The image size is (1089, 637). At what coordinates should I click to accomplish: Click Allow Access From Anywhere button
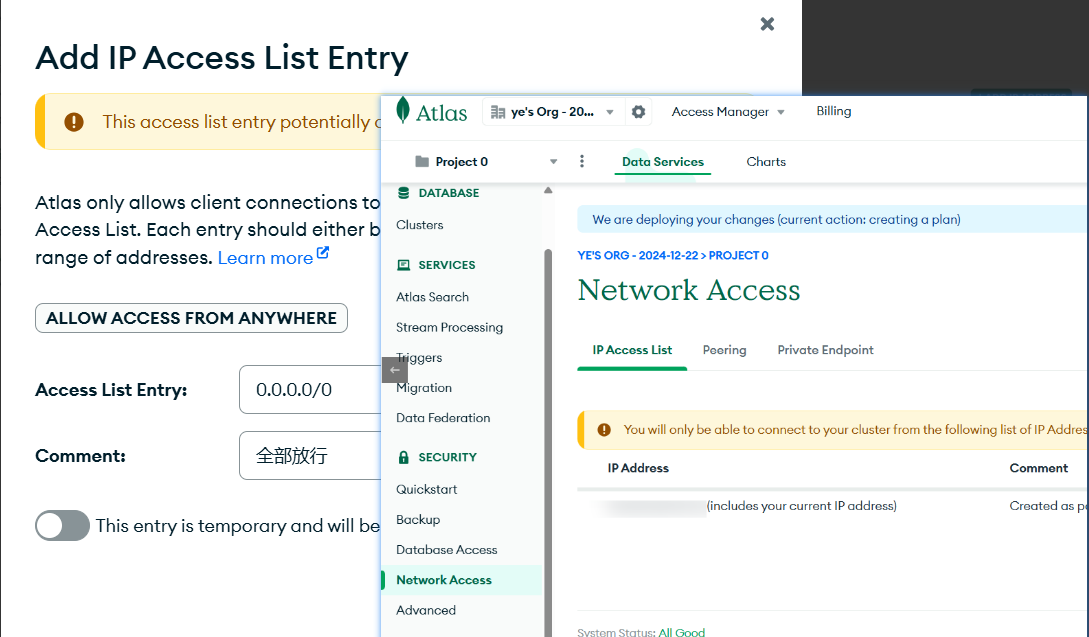click(191, 318)
